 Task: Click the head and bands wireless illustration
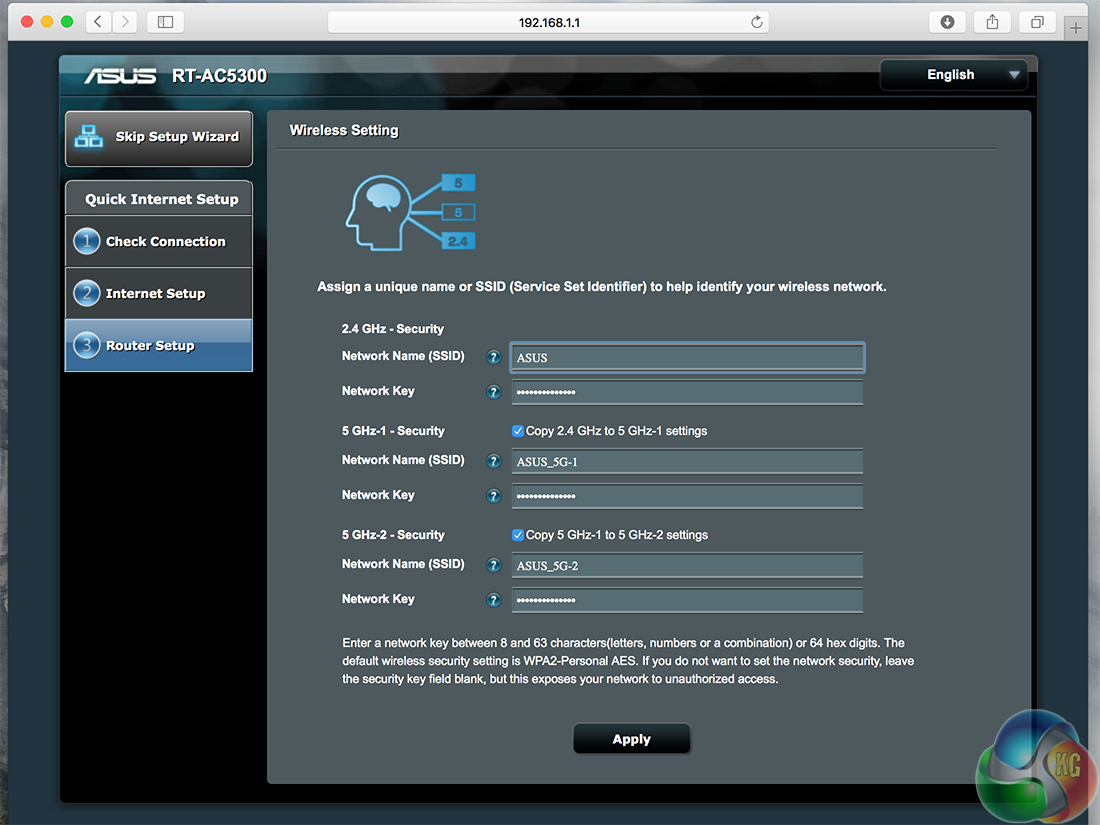click(410, 213)
